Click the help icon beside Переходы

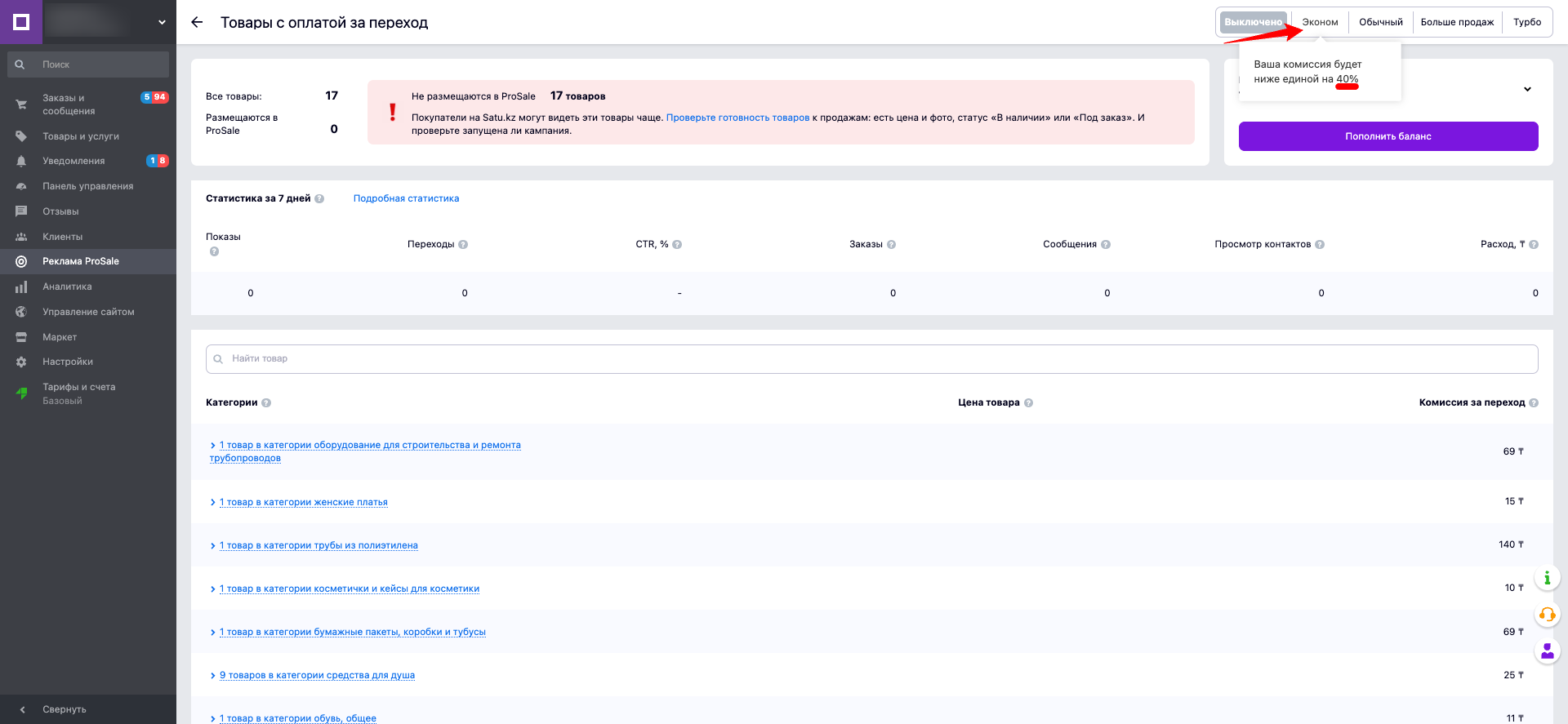(x=463, y=244)
